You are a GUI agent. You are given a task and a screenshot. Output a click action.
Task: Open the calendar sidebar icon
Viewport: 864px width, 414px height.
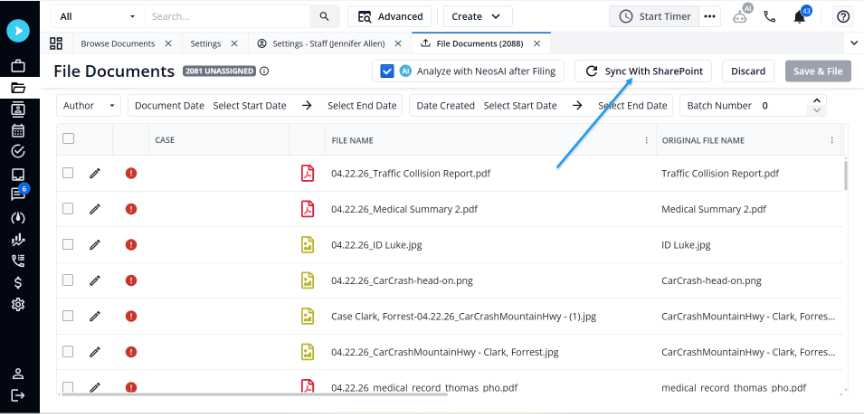(18, 131)
